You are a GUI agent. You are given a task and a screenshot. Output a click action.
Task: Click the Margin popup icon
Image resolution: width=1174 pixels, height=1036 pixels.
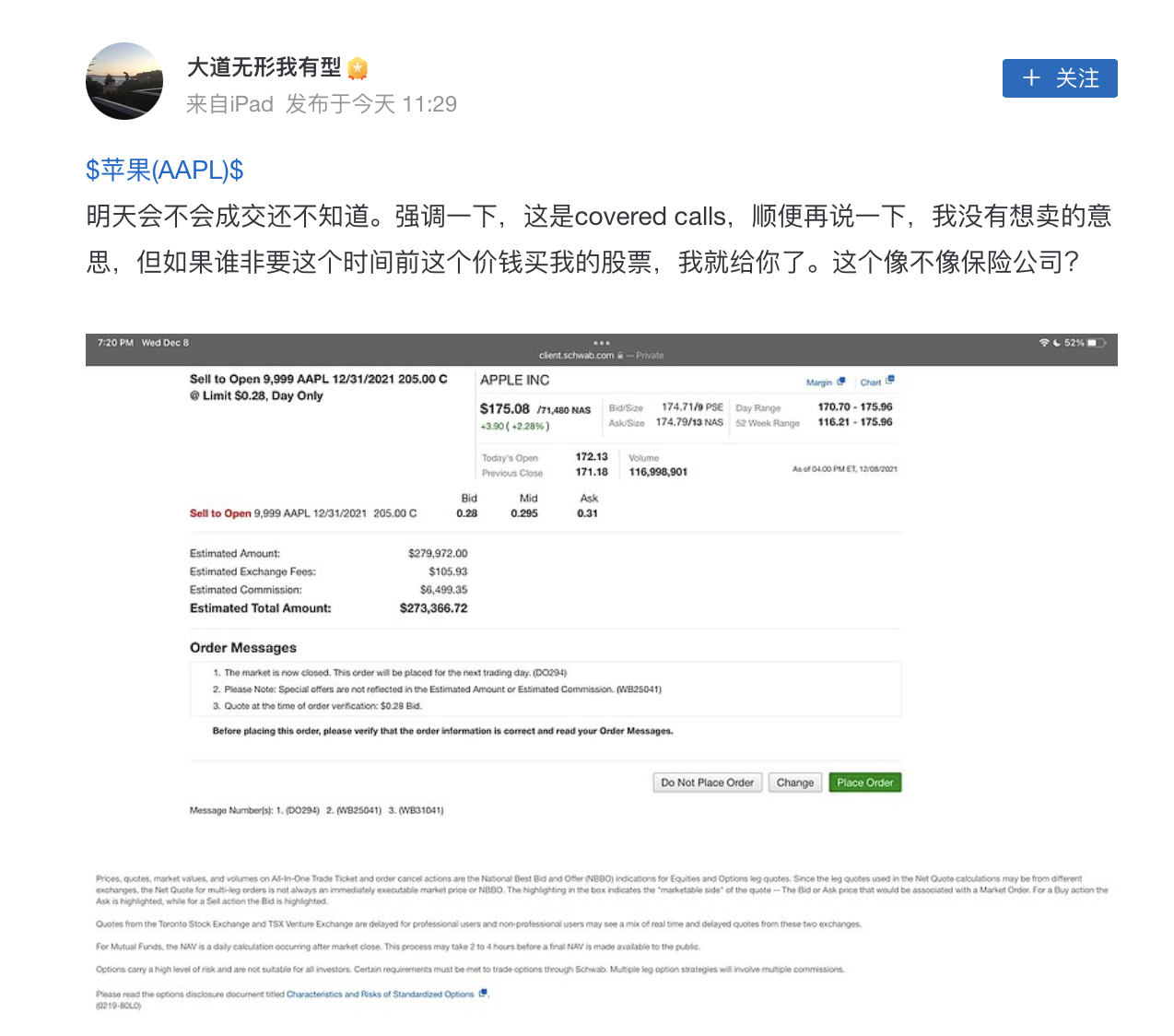pyautogui.click(x=840, y=381)
